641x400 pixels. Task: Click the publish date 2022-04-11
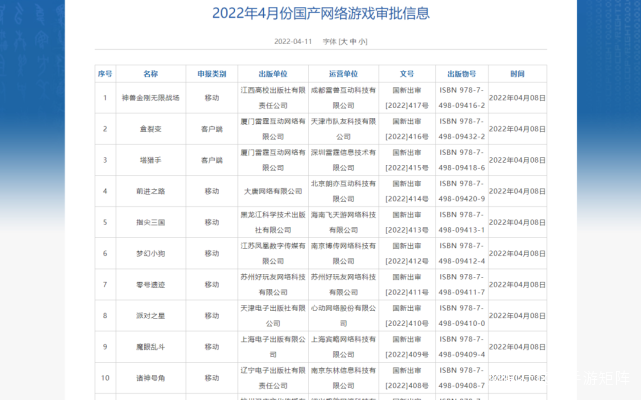[293, 42]
